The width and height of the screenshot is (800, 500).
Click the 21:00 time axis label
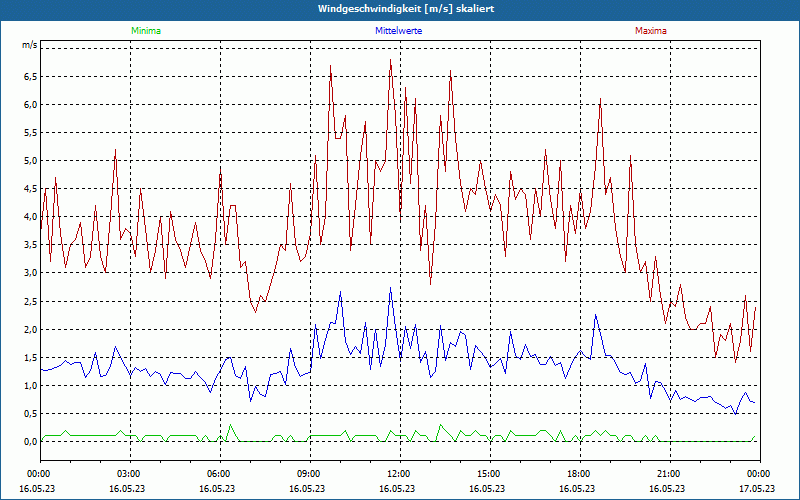[x=669, y=474]
